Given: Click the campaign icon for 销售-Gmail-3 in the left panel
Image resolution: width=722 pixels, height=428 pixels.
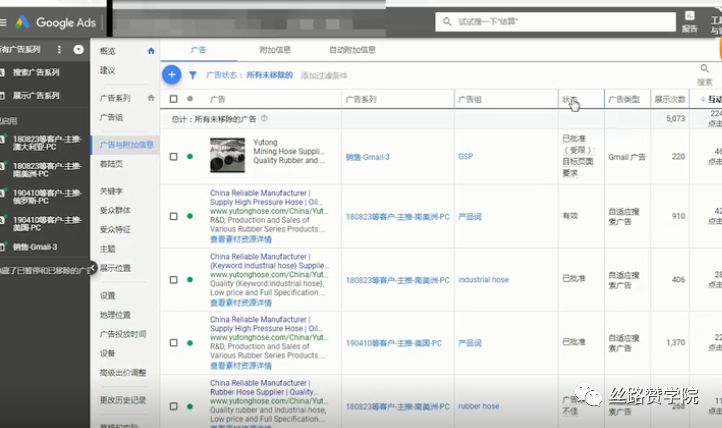Looking at the screenshot, I should (x=2, y=247).
